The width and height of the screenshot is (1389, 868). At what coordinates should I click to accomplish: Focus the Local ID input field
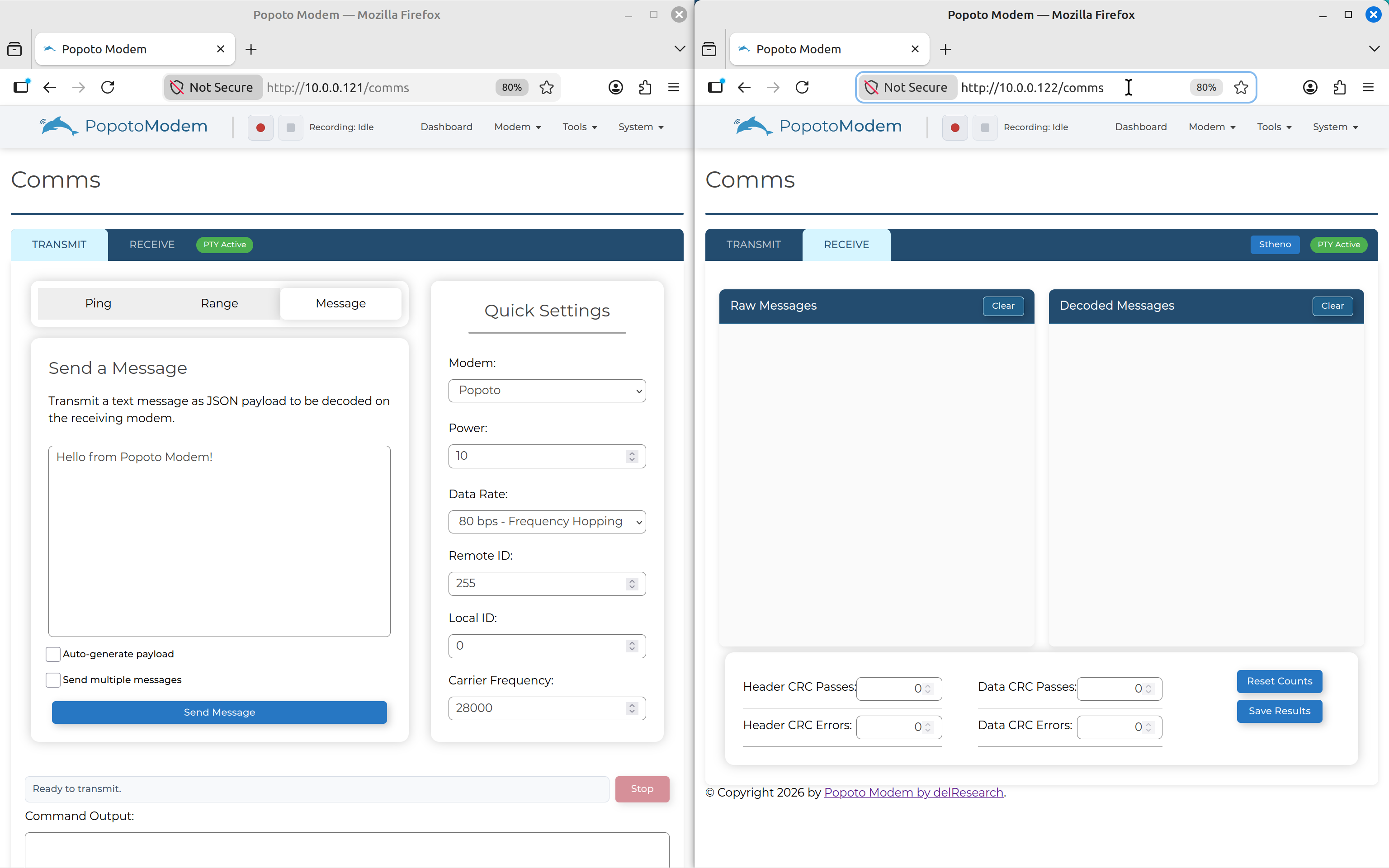pyautogui.click(x=547, y=646)
